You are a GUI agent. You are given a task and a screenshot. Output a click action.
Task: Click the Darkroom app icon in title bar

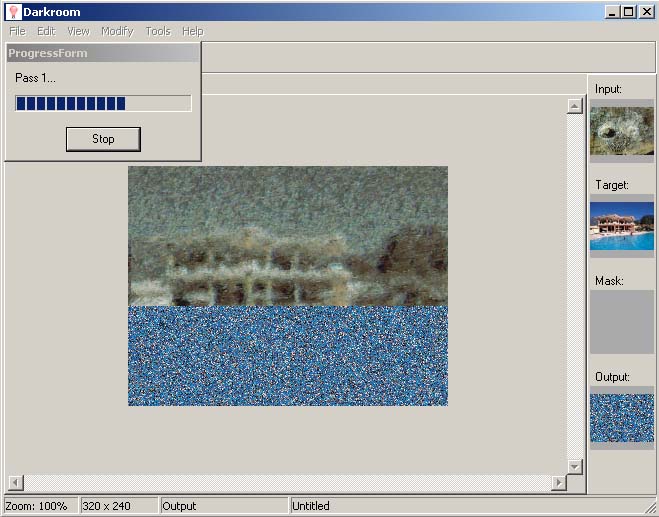pyautogui.click(x=14, y=12)
